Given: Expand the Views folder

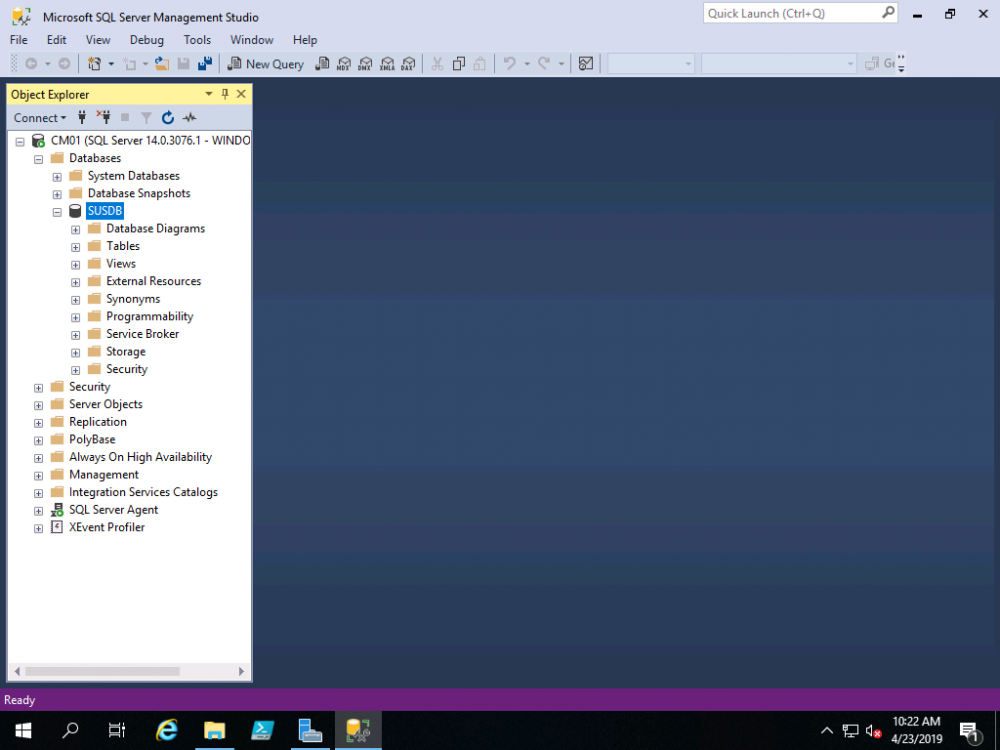Looking at the screenshot, I should coord(75,265).
